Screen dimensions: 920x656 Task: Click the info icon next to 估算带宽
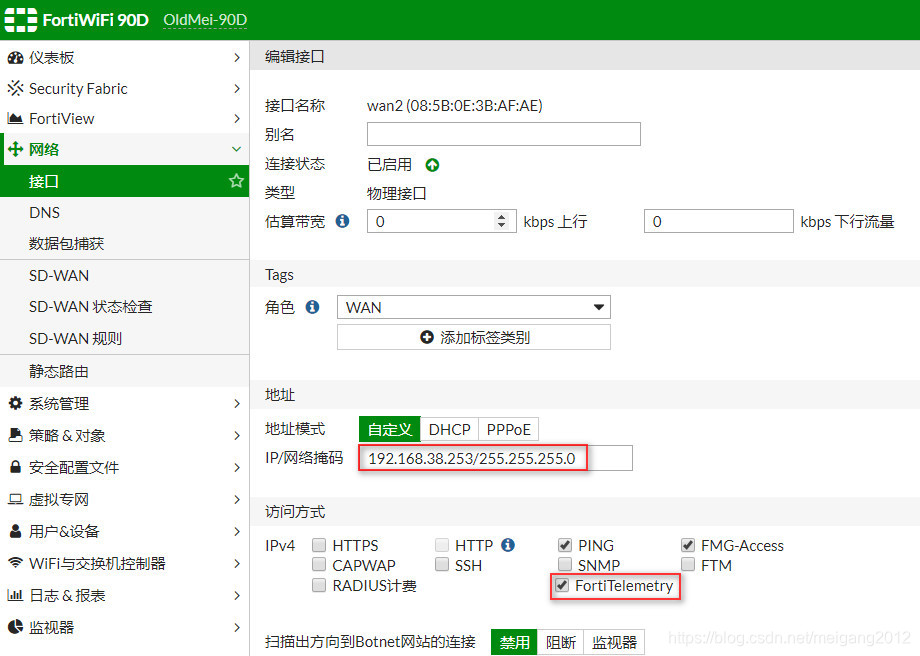(x=343, y=221)
